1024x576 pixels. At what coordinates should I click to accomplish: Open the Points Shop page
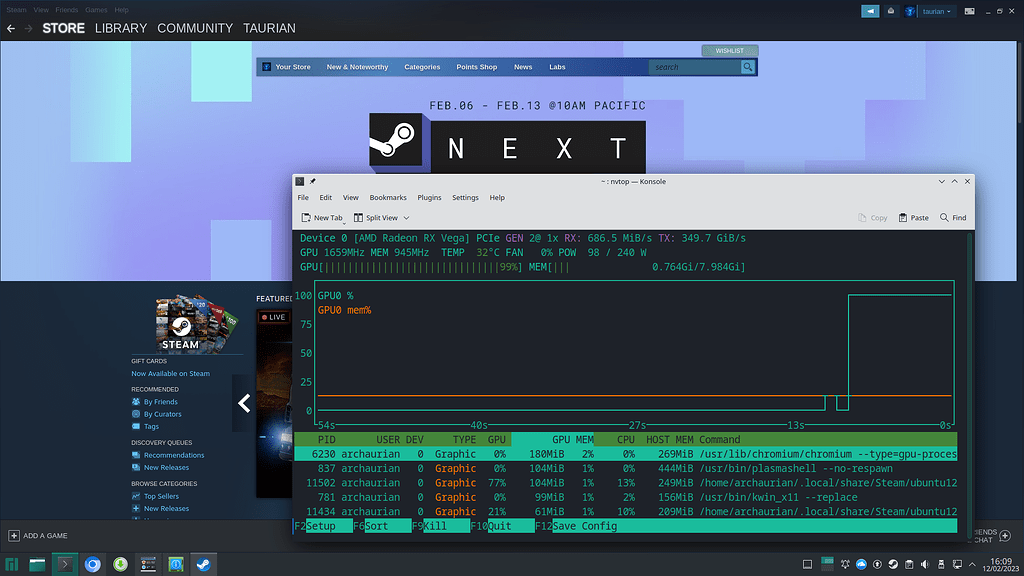click(477, 67)
